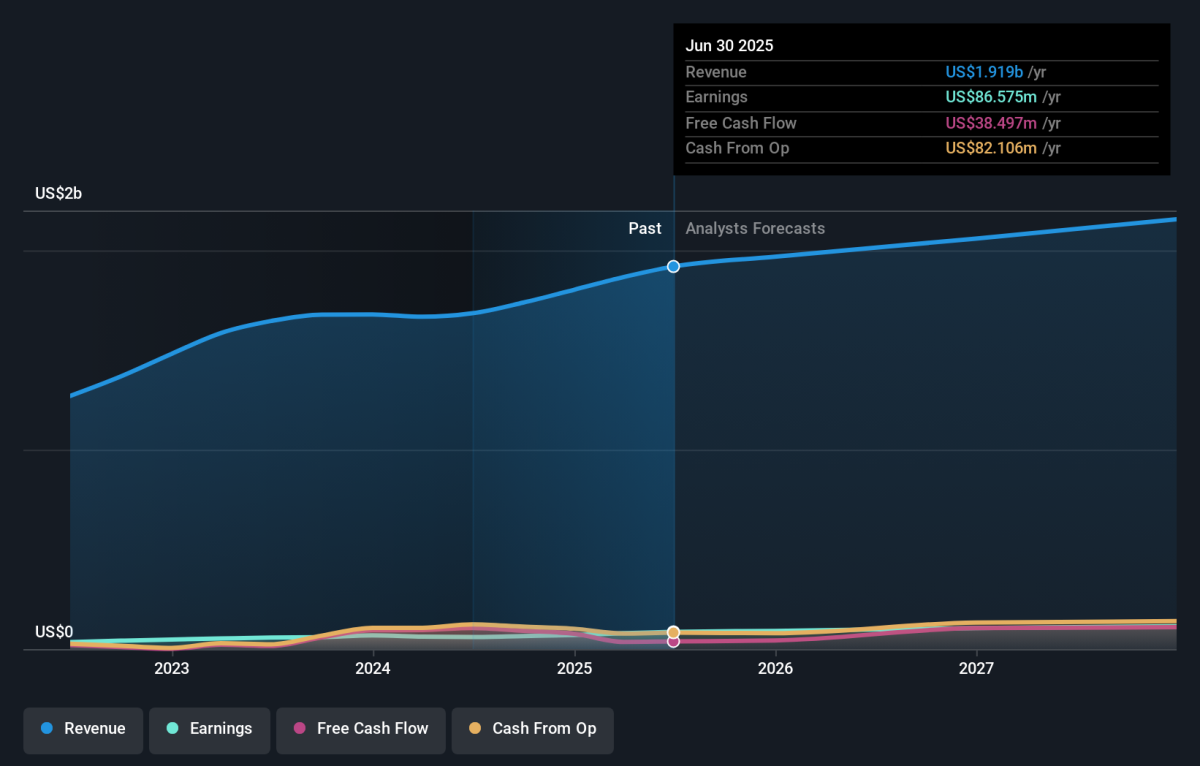Click the pink Free Cash Flow legend dot
Screen dimensions: 1200x766
point(299,729)
